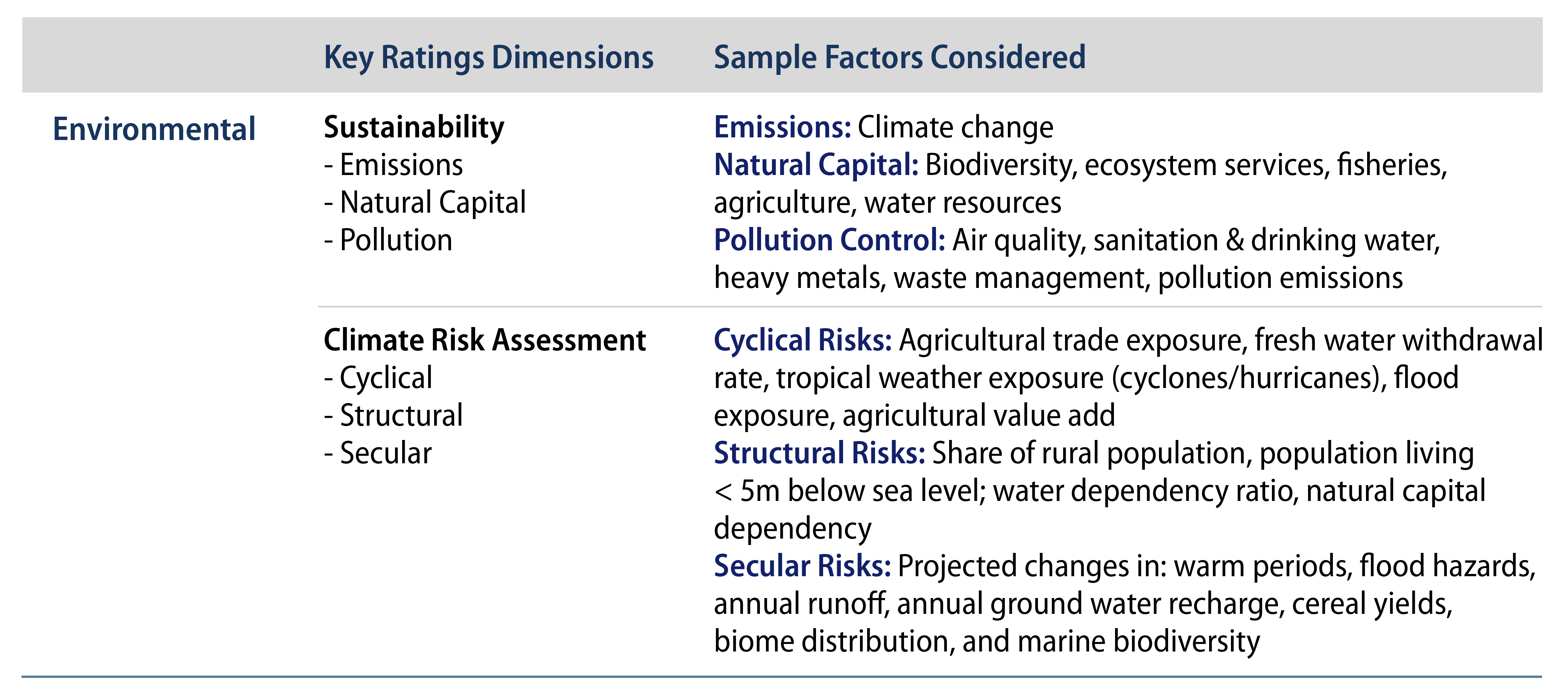This screenshot has width=1568, height=691.
Task: Click the 'biome distribution, and marine biodiversity' line
Action: (986, 642)
